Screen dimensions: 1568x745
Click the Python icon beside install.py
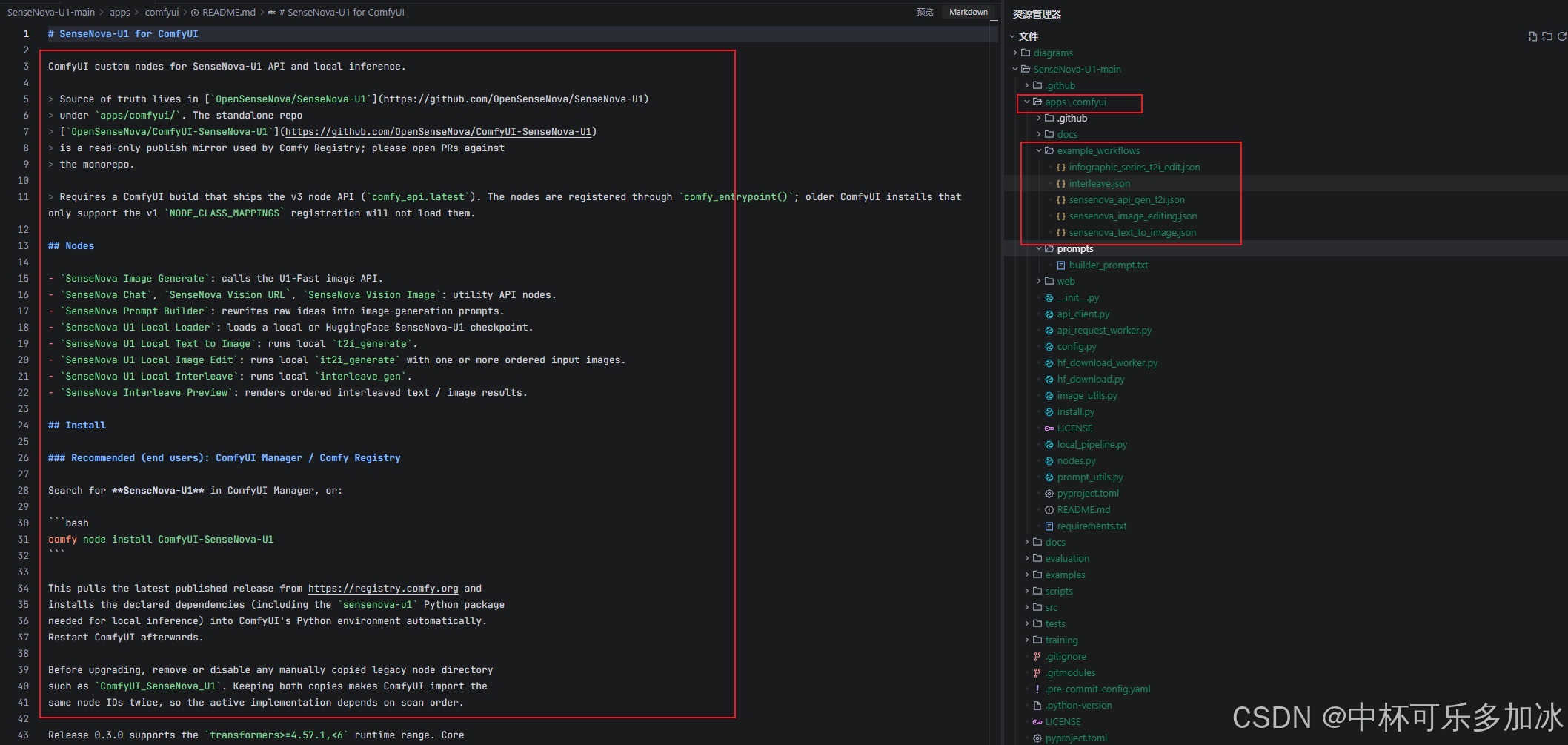pyautogui.click(x=1049, y=412)
